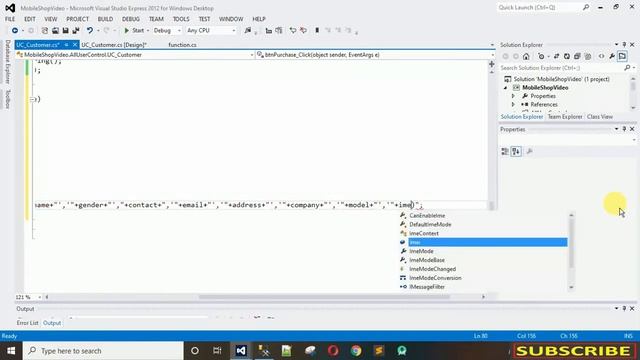Switch to the UC_Customer.cs [Design] tab
The width and height of the screenshot is (640, 360).
[114, 45]
